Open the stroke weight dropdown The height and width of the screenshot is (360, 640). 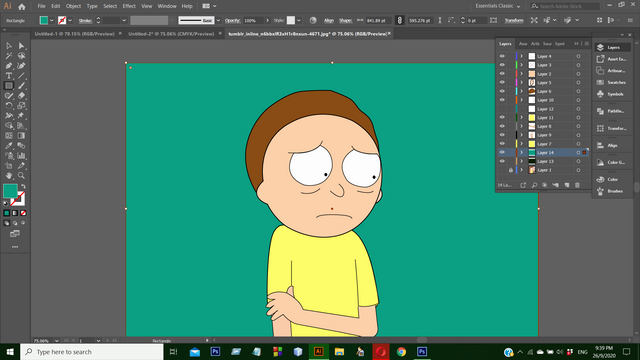[124, 20]
